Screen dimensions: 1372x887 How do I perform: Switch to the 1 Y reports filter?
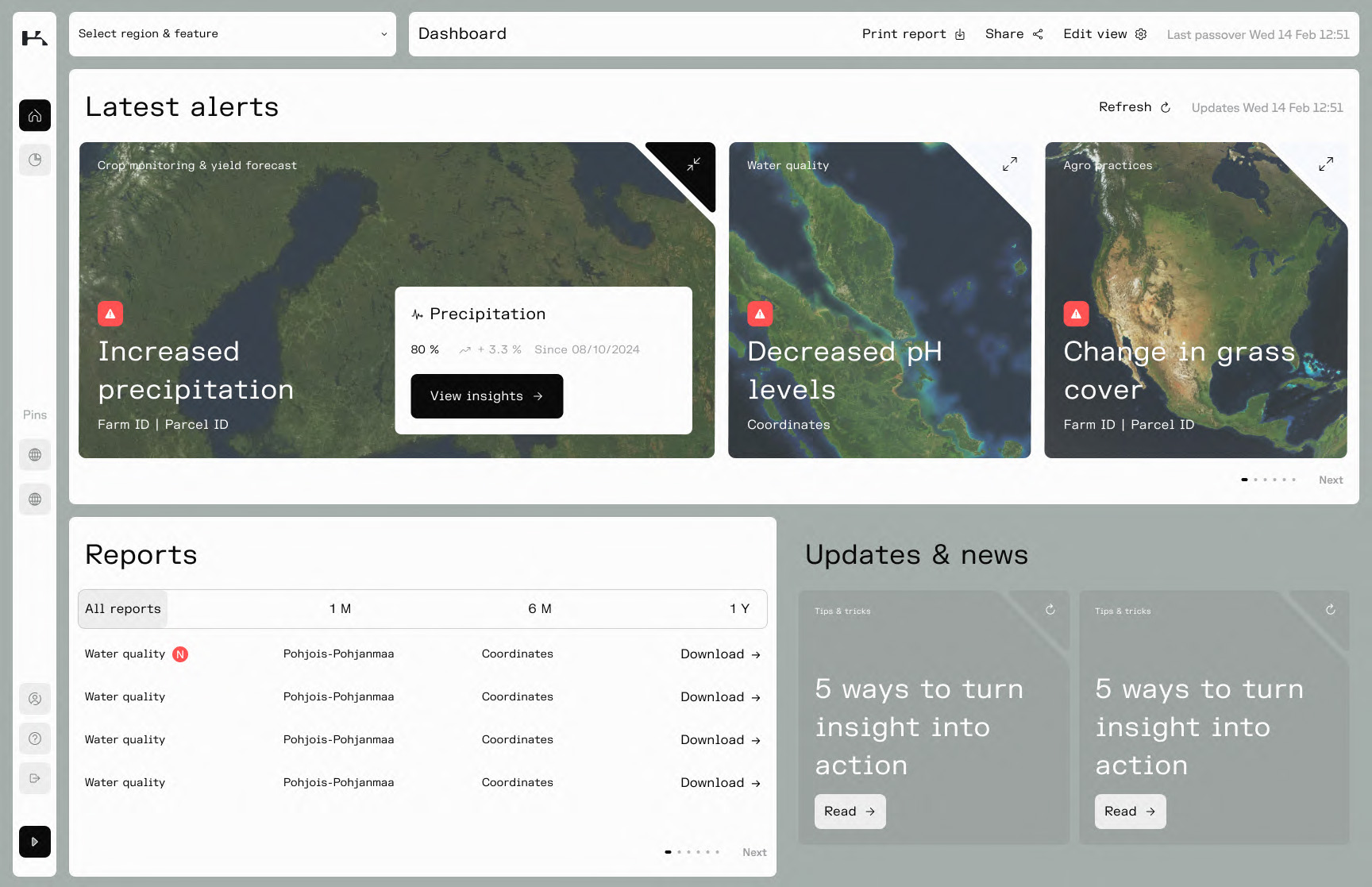[739, 609]
